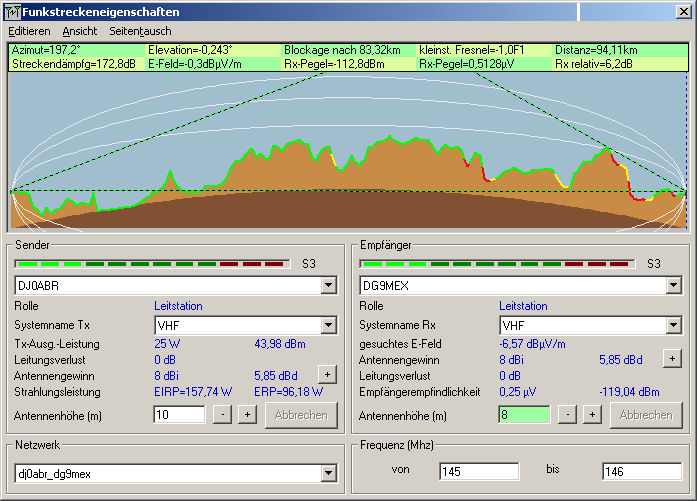
Task: Decrease Sender Antennenhöhe with minus button
Action: (222, 415)
